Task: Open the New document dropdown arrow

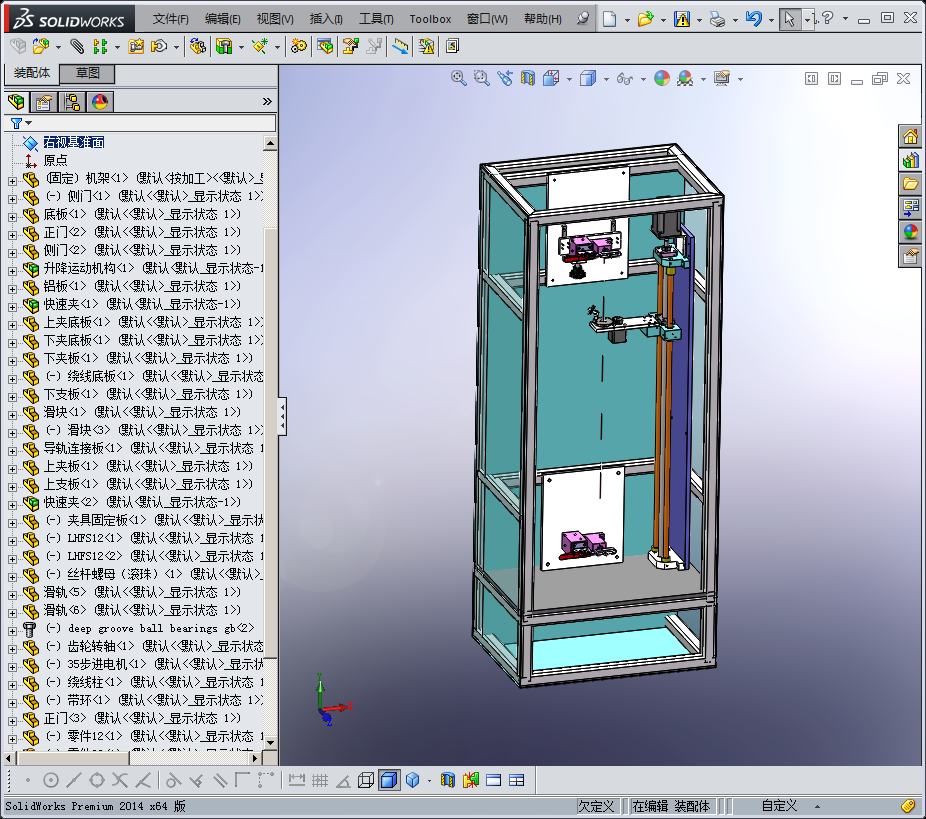Action: (627, 19)
